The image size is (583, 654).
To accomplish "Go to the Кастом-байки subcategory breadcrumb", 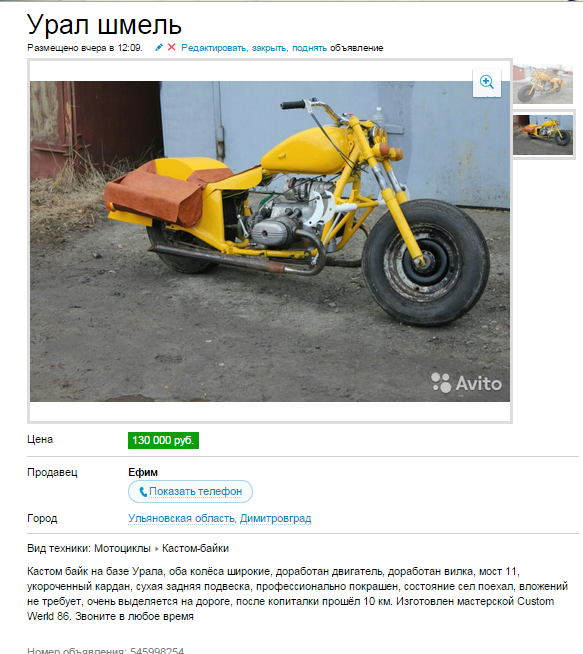I will (x=195, y=548).
